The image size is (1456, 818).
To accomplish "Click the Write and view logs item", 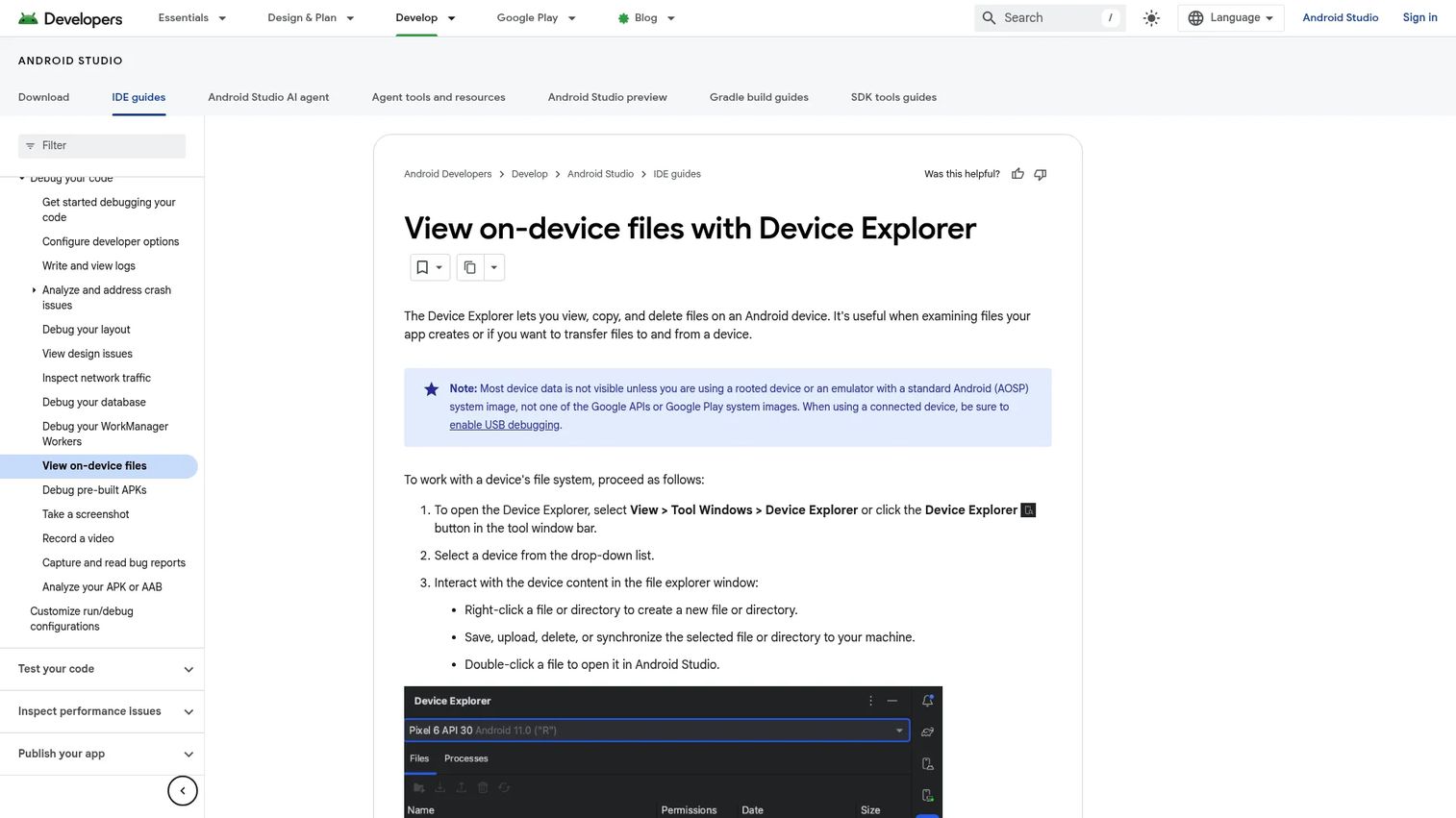I will 88,266.
